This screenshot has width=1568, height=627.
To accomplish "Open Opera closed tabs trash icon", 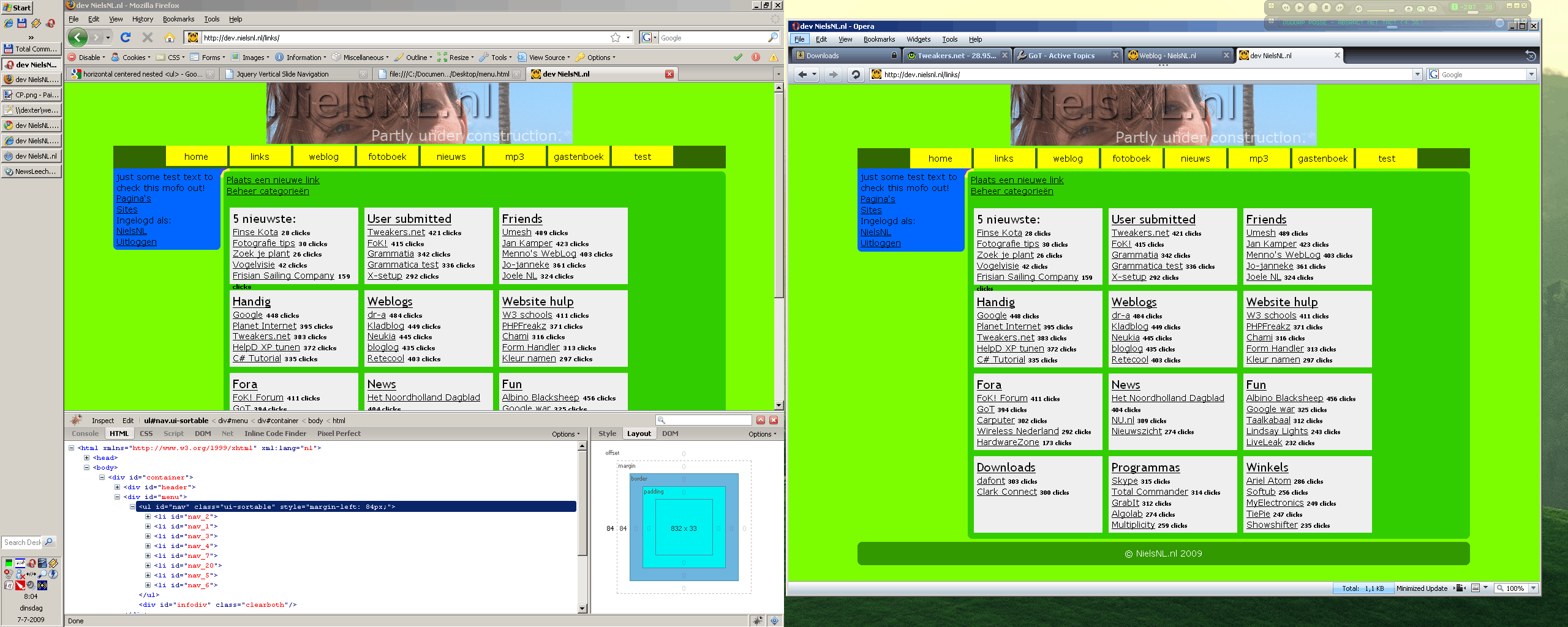I will 1530,56.
